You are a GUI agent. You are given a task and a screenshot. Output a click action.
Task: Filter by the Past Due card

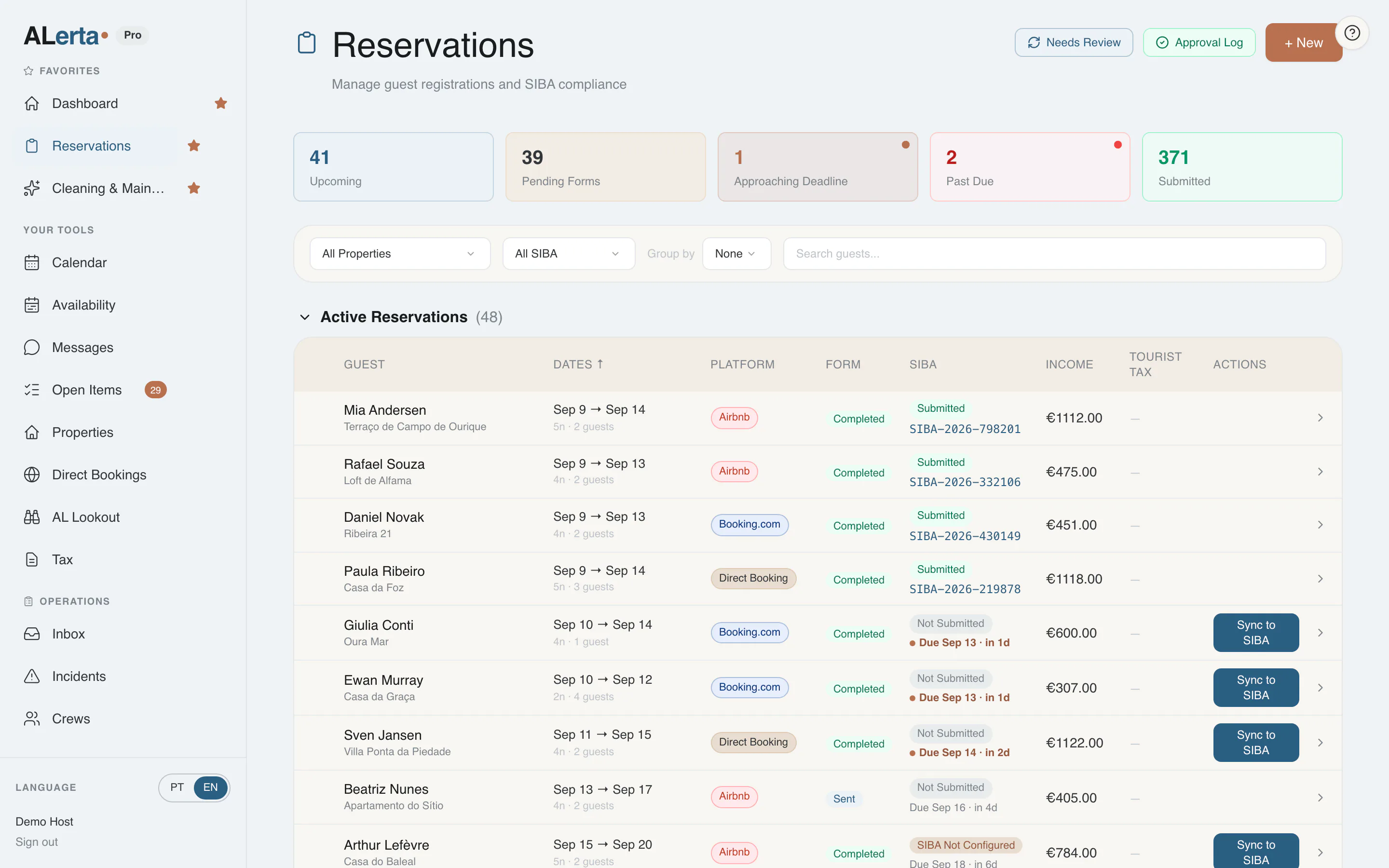[x=1030, y=167]
